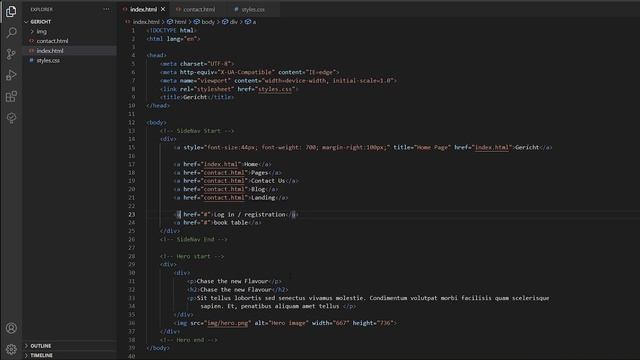The width and height of the screenshot is (640, 360).
Task: Close the index.html editor tab
Action: pos(163,9)
